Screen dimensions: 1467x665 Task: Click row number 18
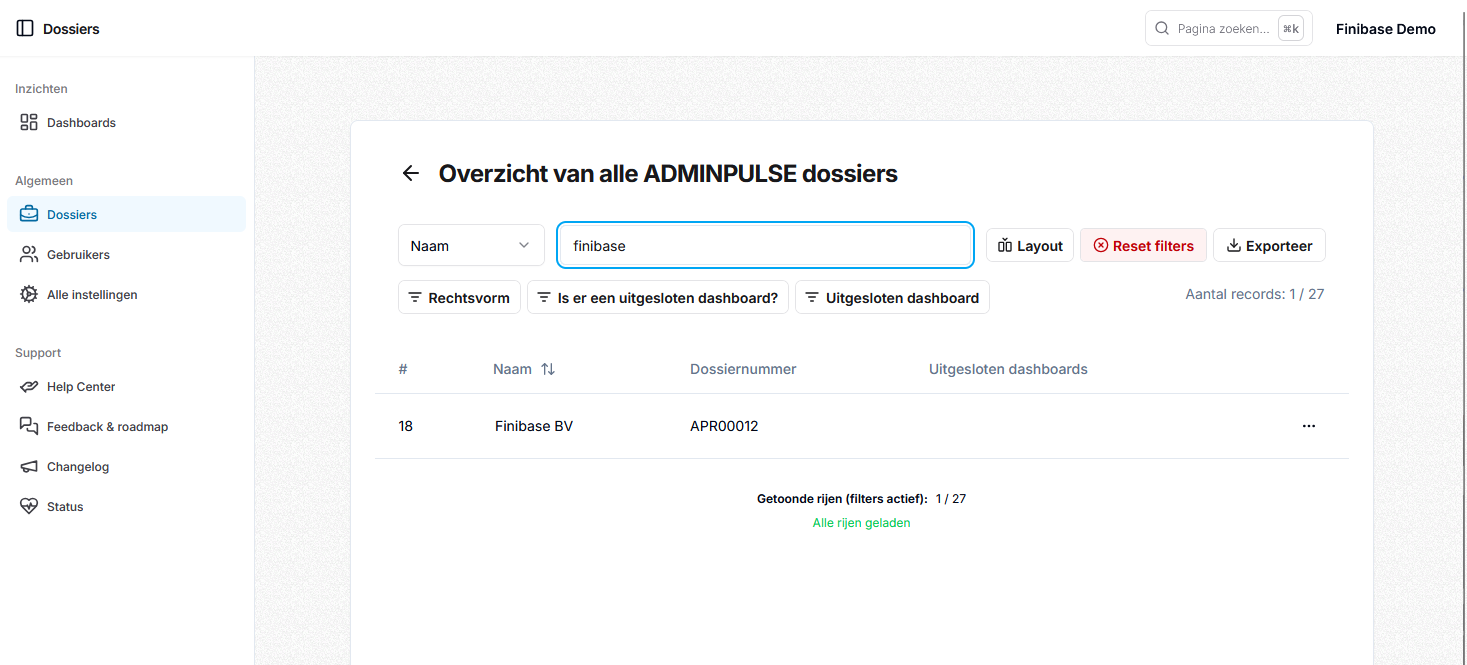[x=405, y=426]
